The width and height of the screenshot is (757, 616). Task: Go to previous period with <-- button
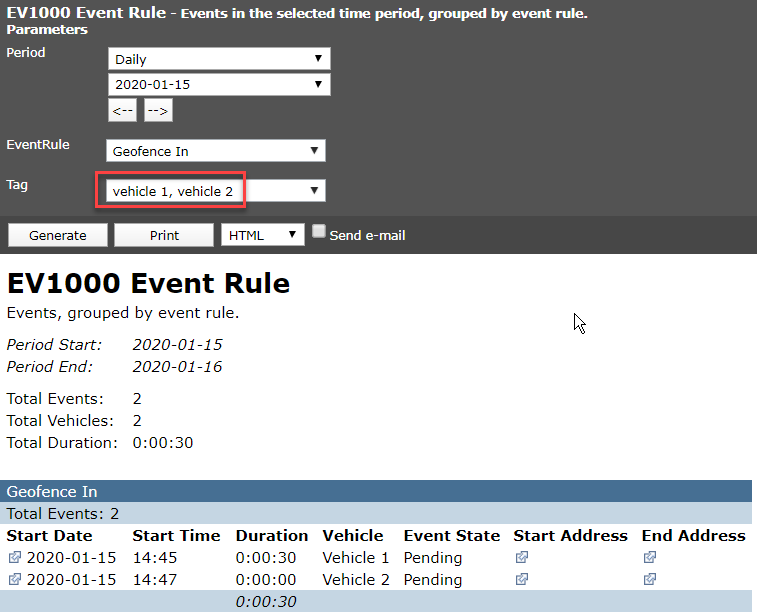point(122,111)
